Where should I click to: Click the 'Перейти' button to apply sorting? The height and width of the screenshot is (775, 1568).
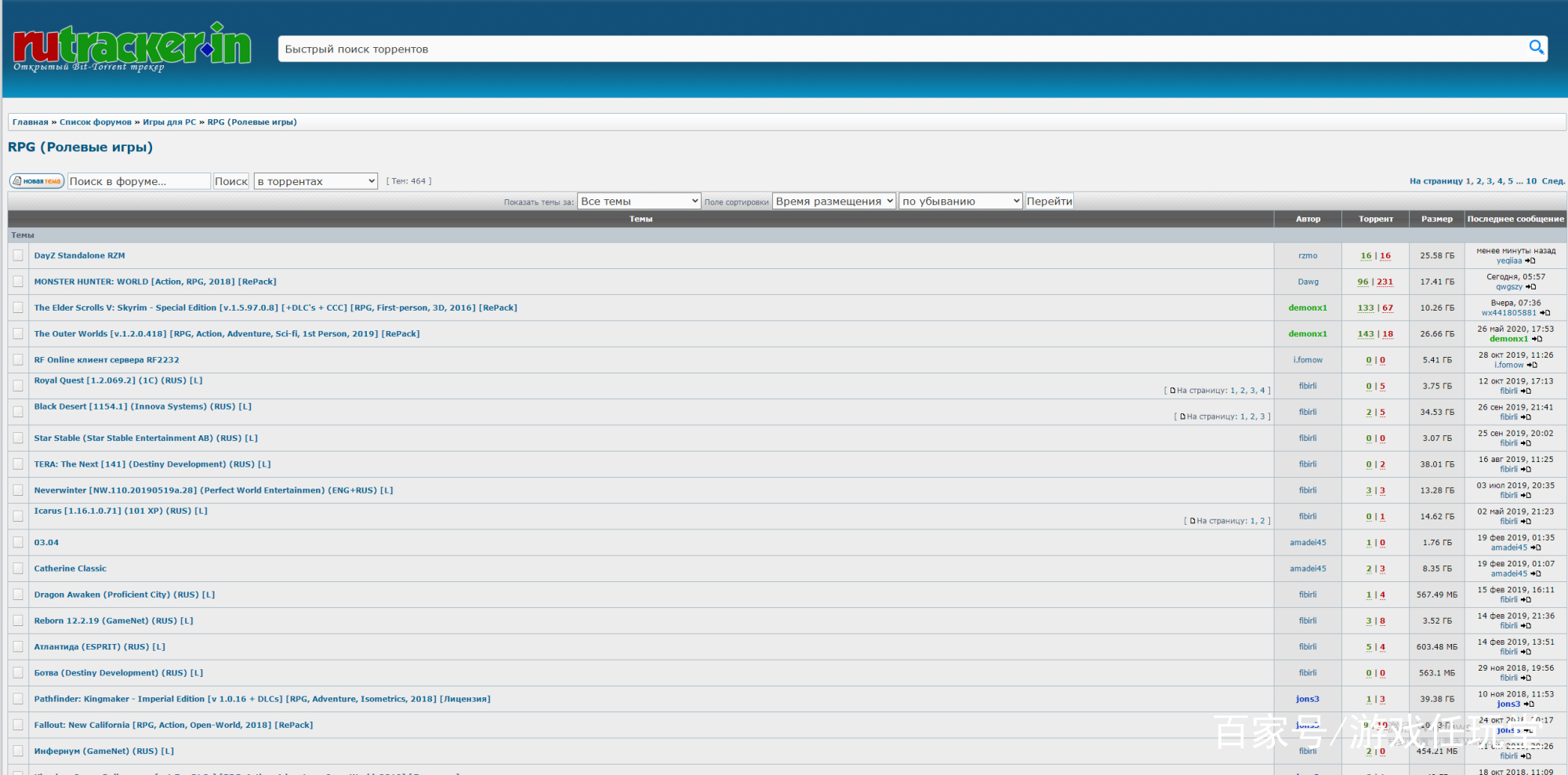pyautogui.click(x=1049, y=202)
